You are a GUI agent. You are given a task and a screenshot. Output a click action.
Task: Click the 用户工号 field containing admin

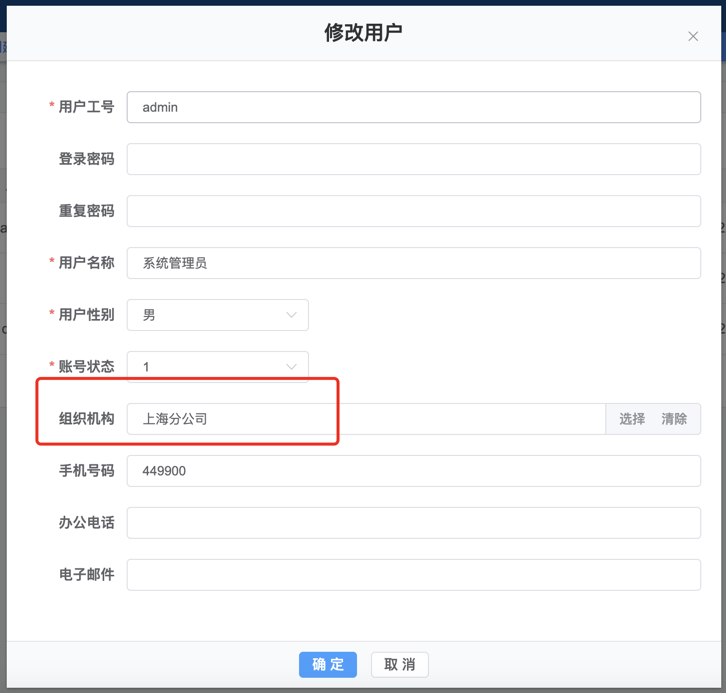coord(413,107)
